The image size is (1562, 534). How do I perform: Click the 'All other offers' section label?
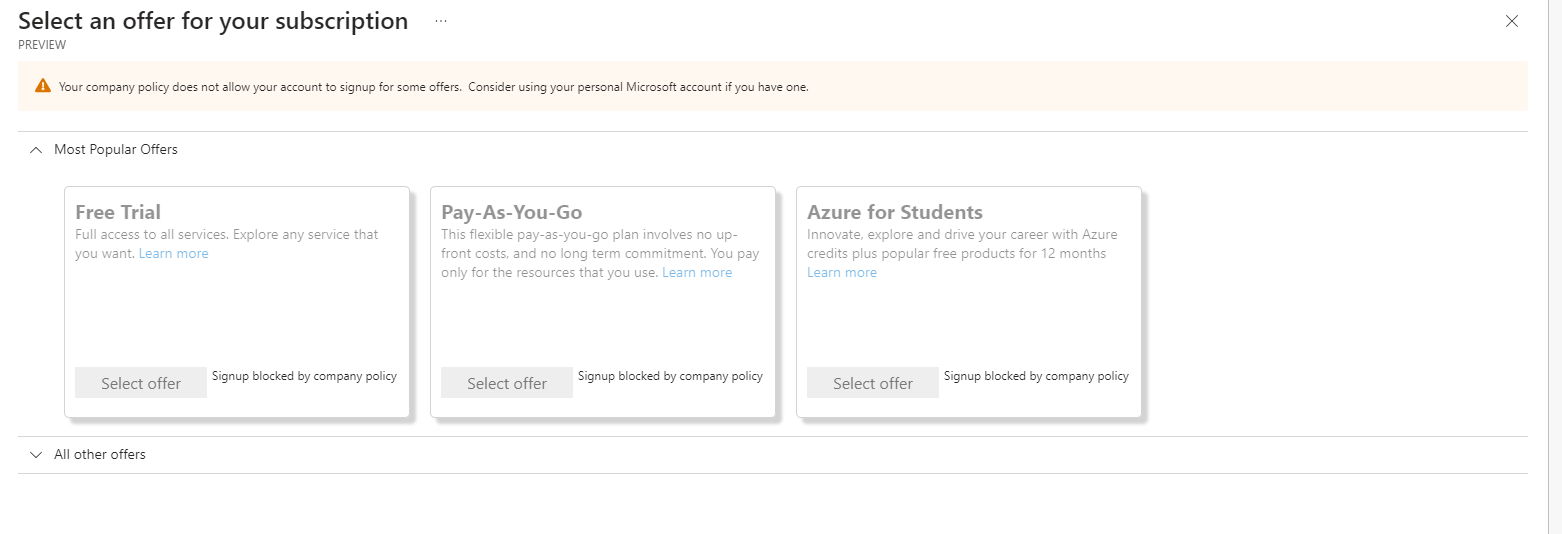coord(100,455)
